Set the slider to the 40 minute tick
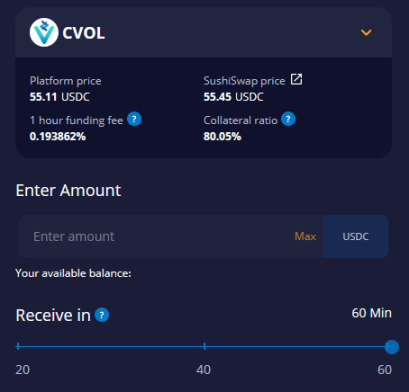This screenshot has height=392, width=409. coord(204,346)
